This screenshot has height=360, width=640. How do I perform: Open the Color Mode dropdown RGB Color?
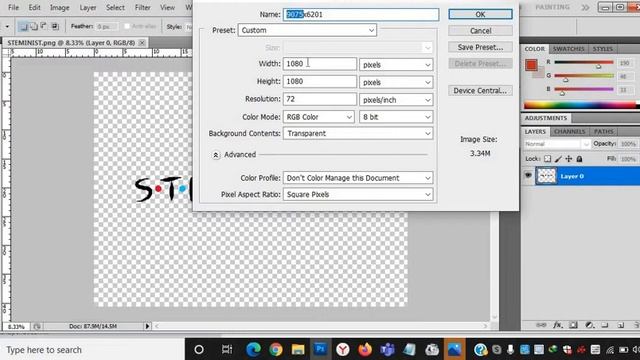click(319, 117)
